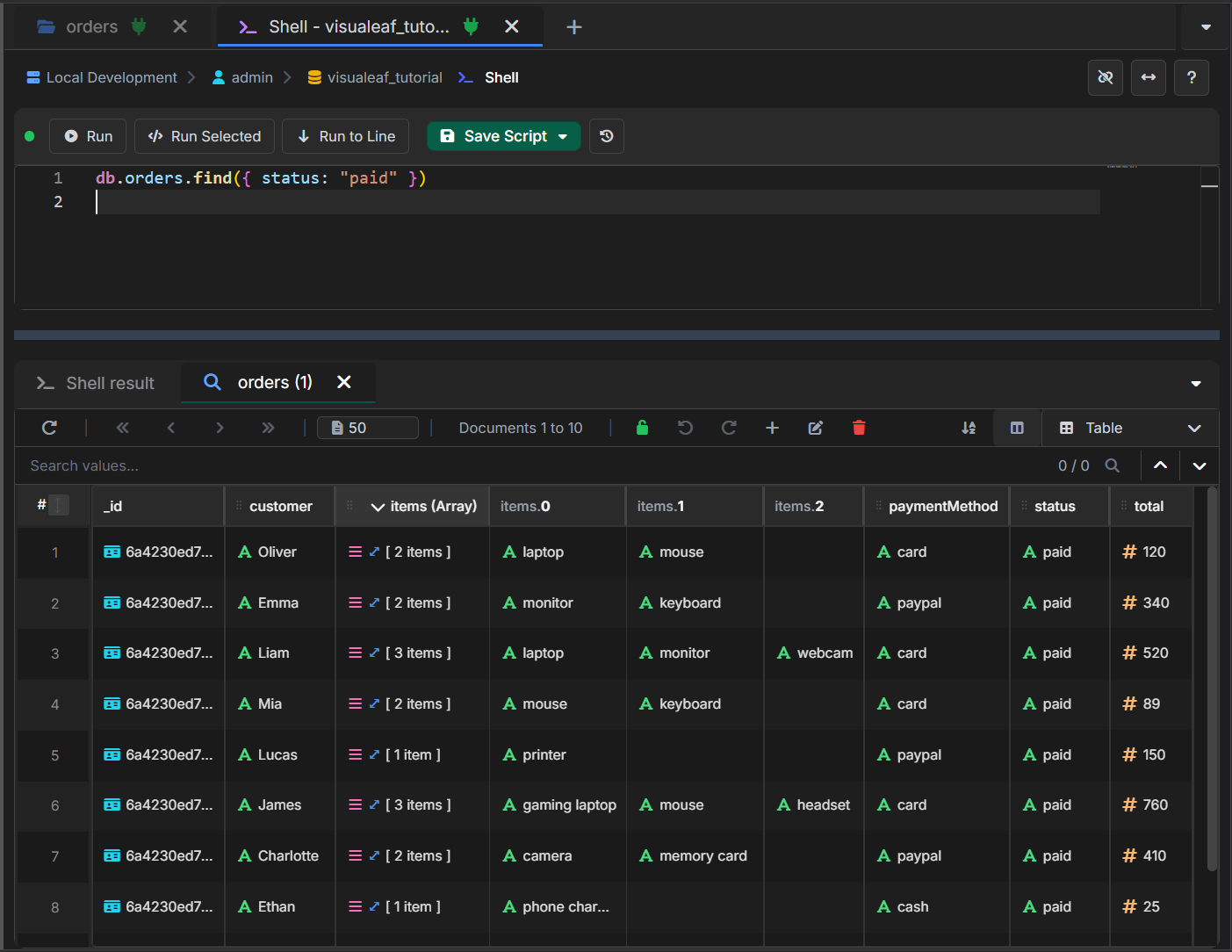Viewport: 1232px width, 952px height.
Task: Click the page size field showing 50
Action: tap(368, 428)
